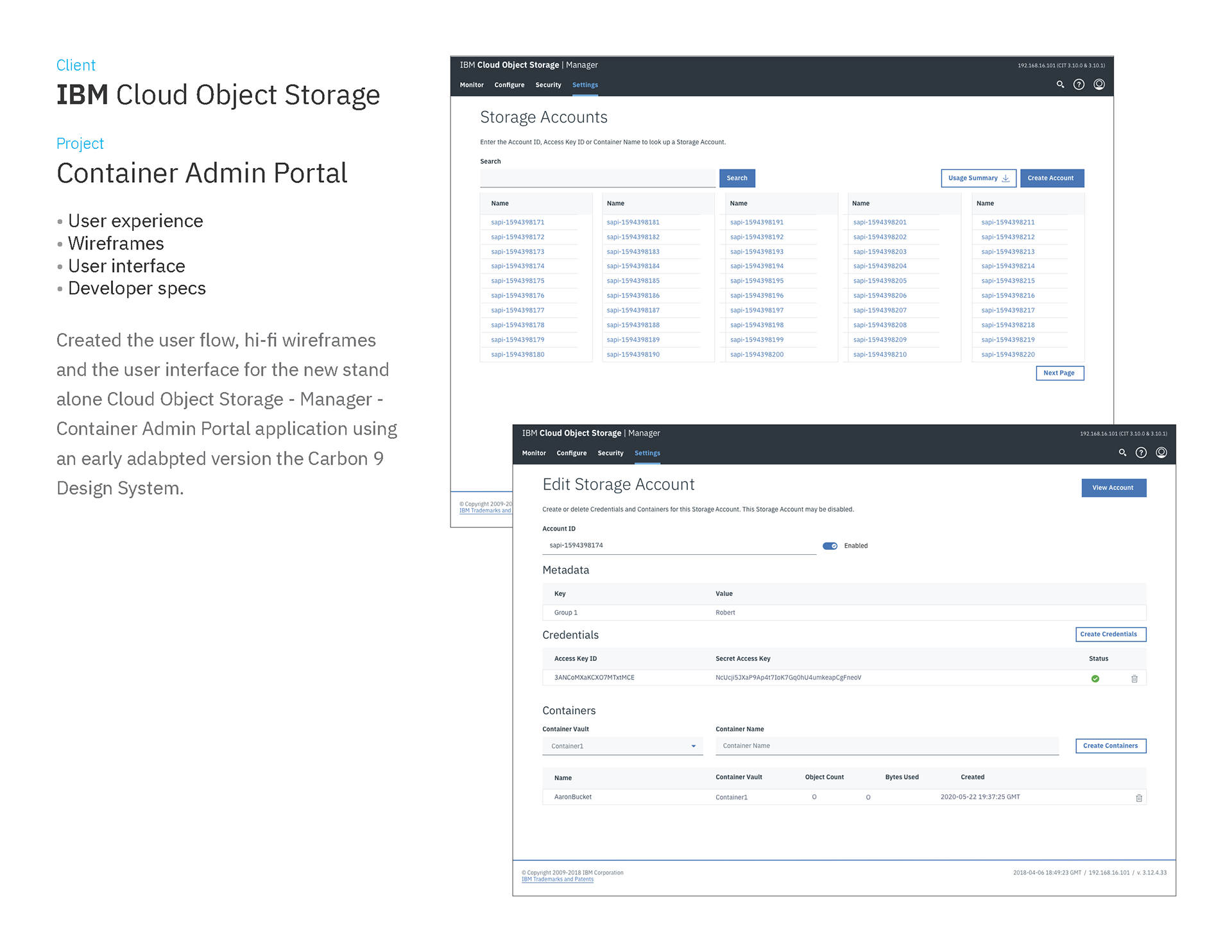
Task: Expand the Container Vault dropdown
Action: 622,746
